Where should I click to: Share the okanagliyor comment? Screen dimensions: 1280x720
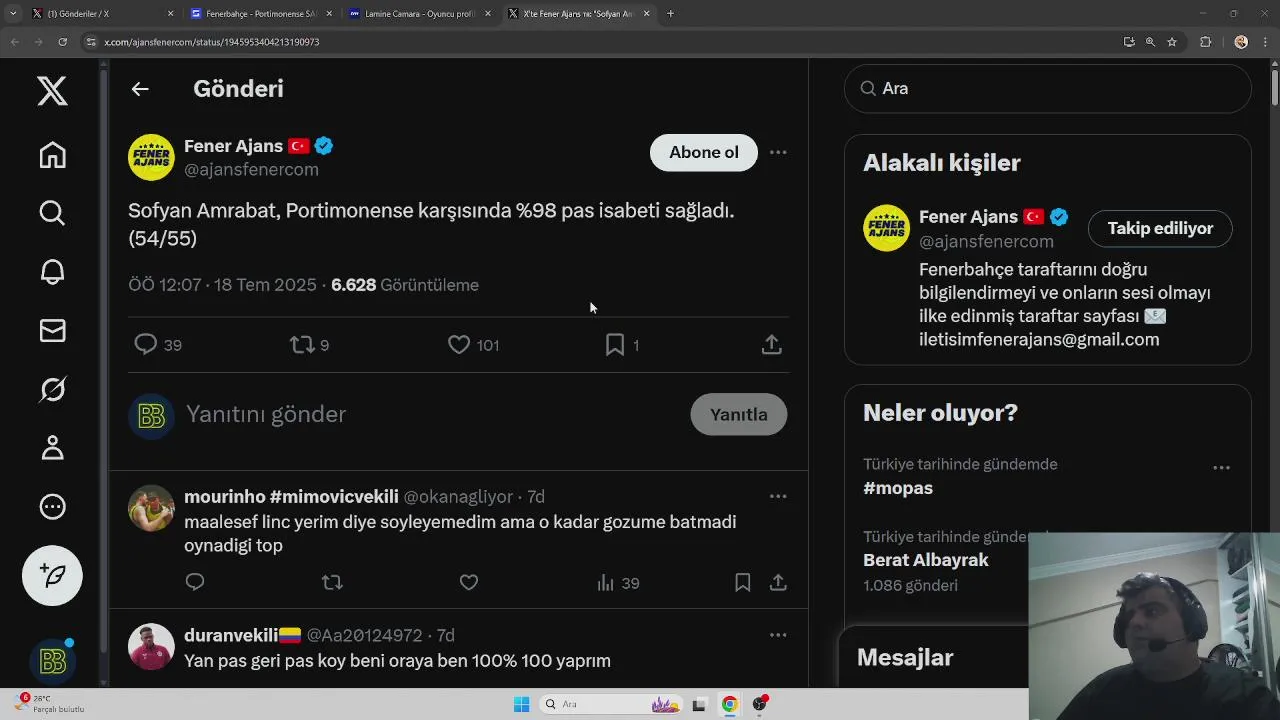click(x=778, y=582)
